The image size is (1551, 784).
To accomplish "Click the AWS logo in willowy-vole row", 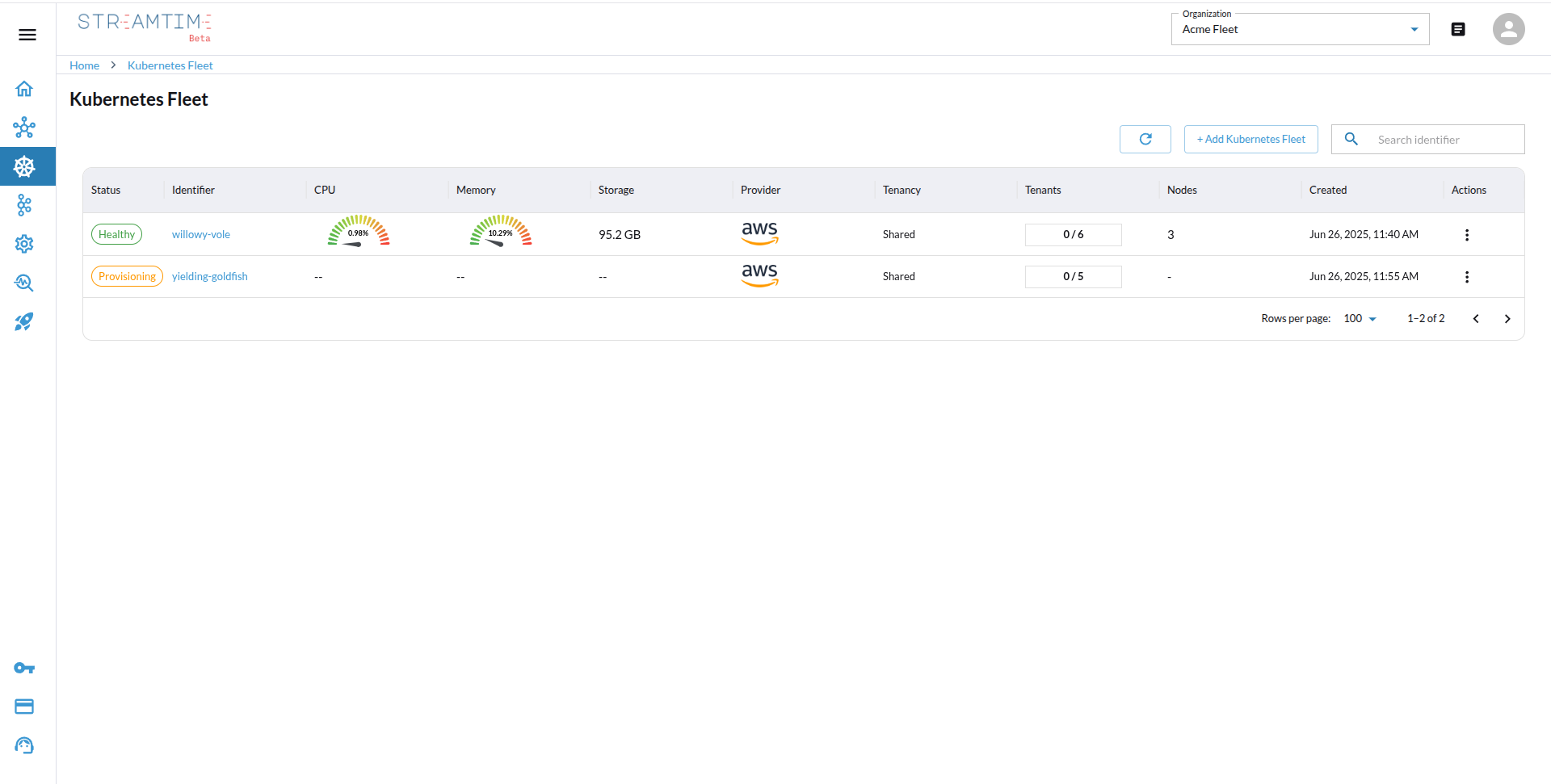I will (x=760, y=233).
